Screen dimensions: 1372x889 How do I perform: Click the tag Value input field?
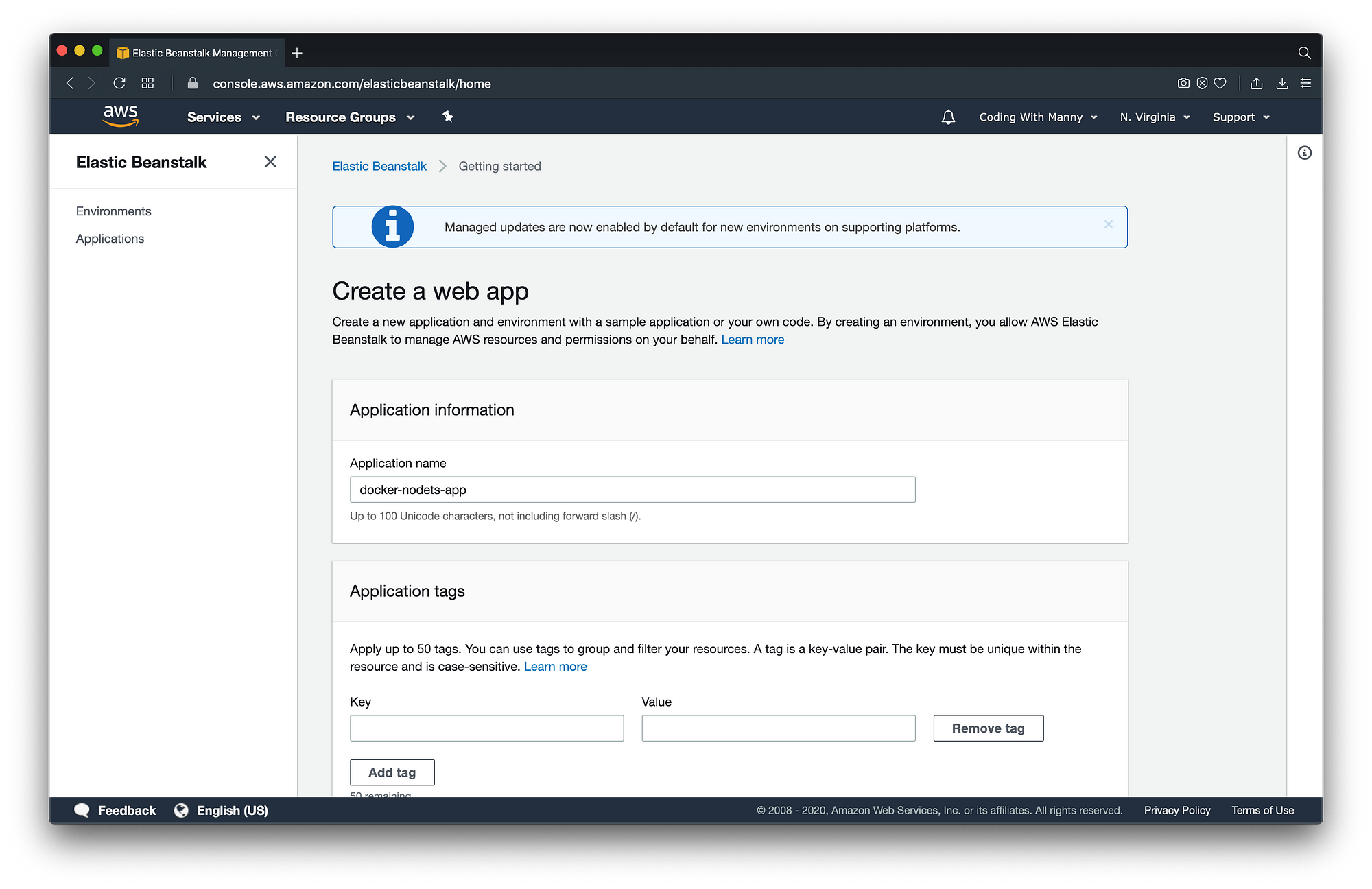(778, 728)
